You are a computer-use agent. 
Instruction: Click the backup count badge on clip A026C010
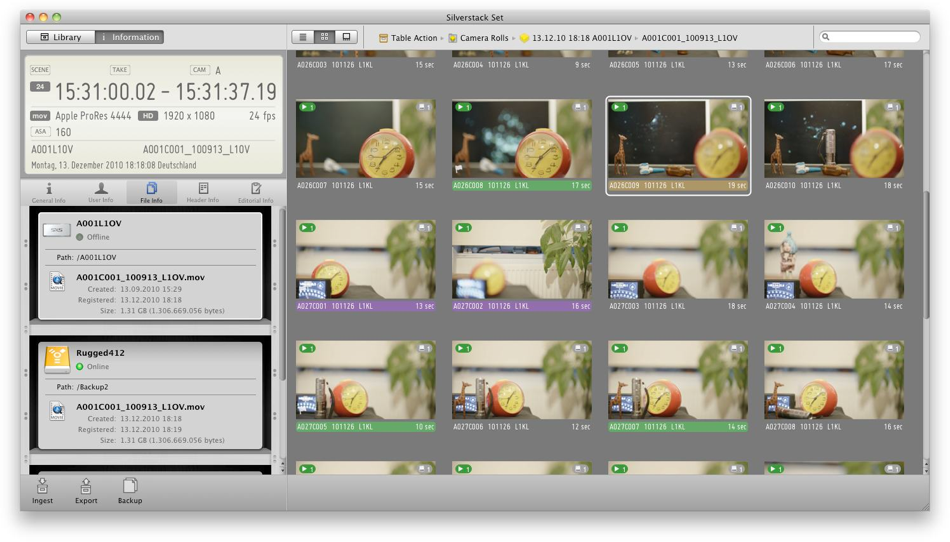click(x=891, y=107)
